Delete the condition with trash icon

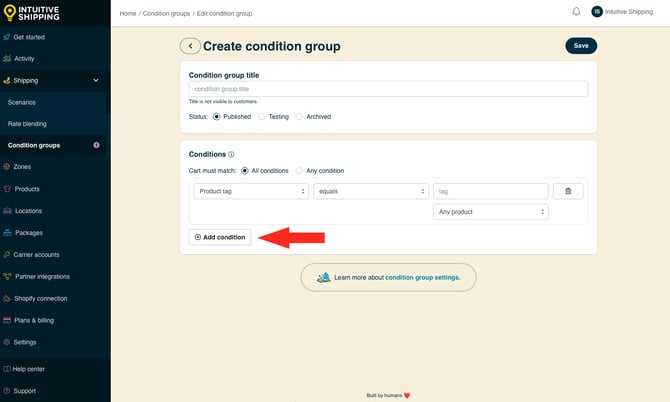(x=568, y=191)
